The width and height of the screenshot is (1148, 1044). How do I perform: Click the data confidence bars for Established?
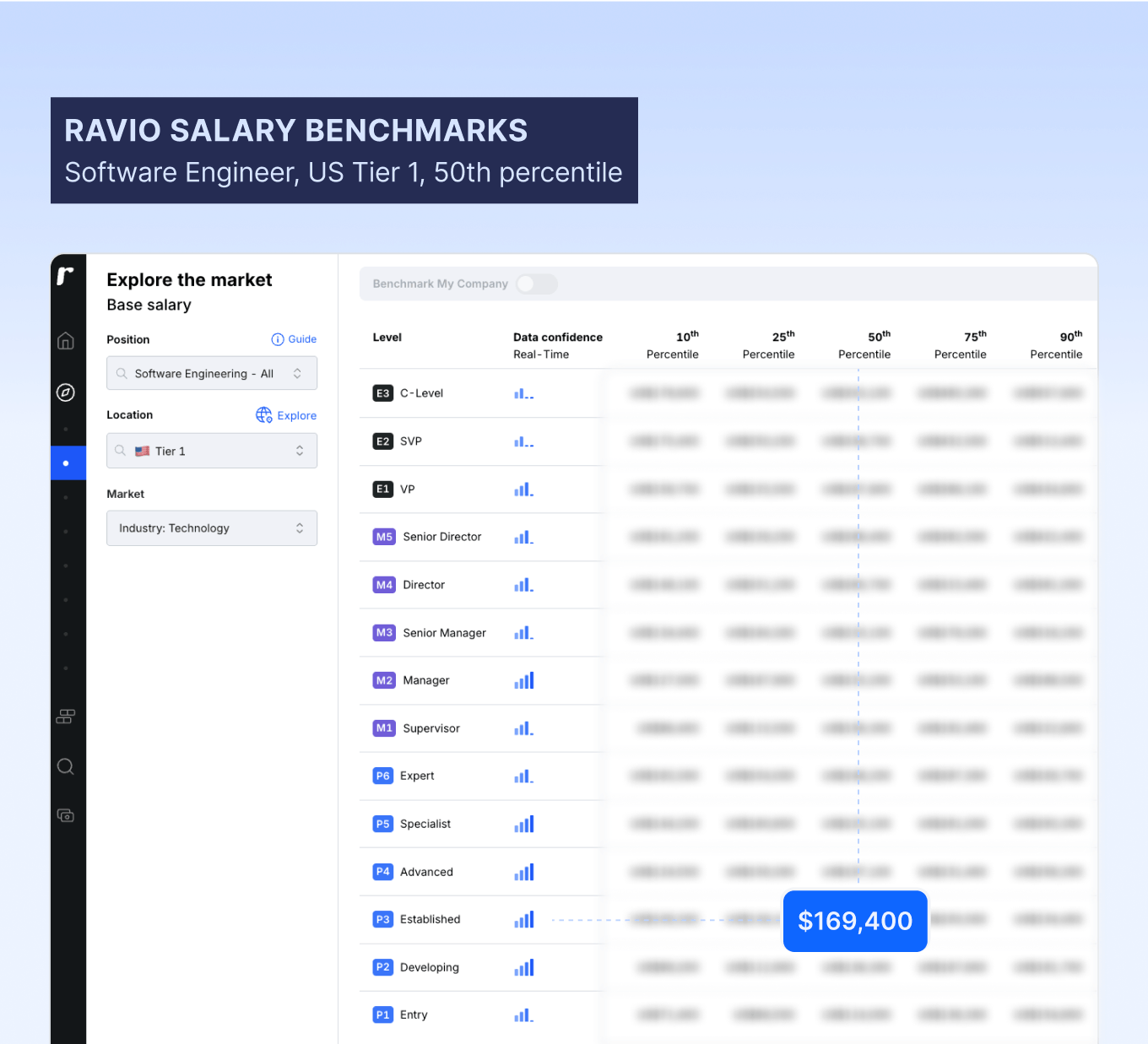pos(524,919)
